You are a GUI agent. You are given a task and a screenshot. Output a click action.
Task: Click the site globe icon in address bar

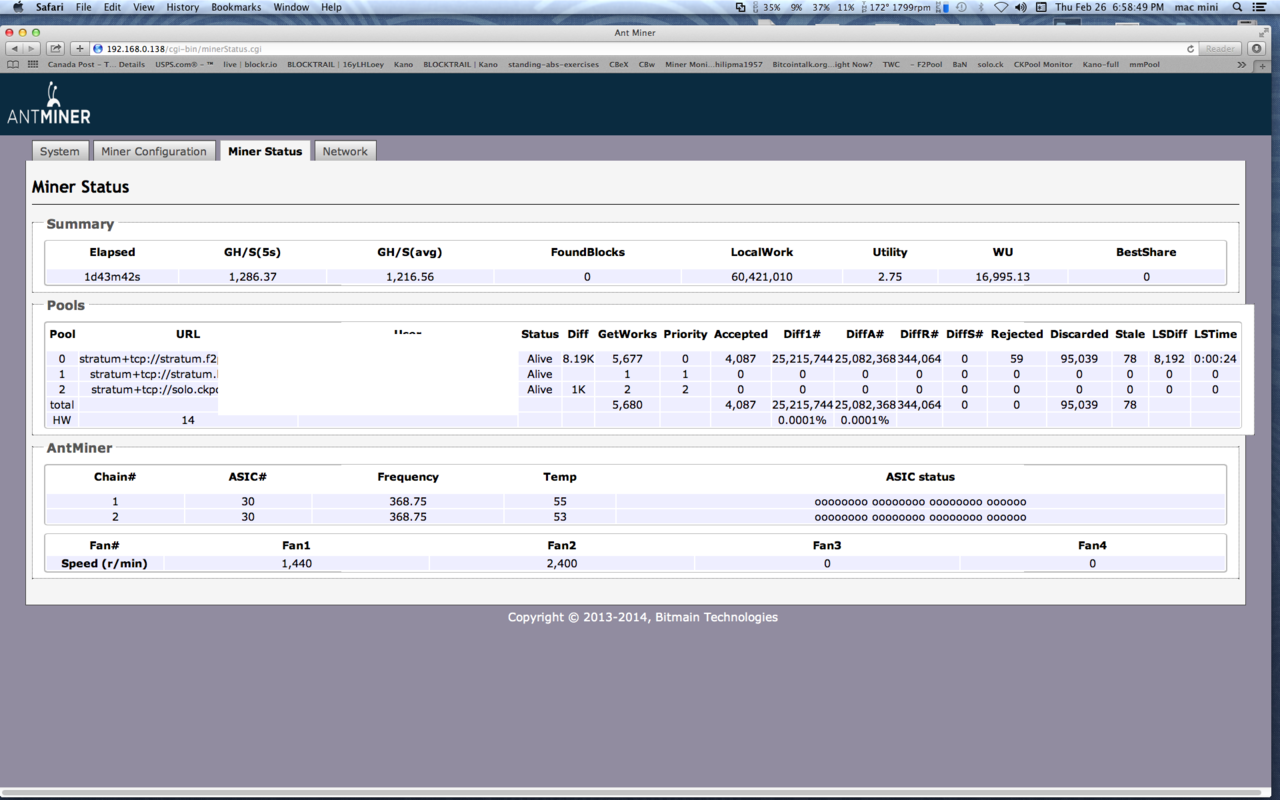pyautogui.click(x=98, y=48)
